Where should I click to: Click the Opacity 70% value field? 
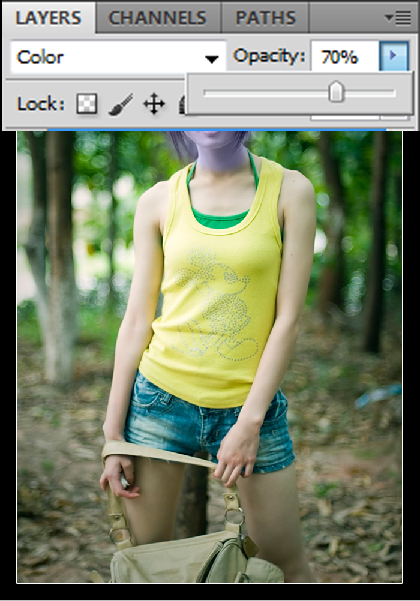click(345, 57)
